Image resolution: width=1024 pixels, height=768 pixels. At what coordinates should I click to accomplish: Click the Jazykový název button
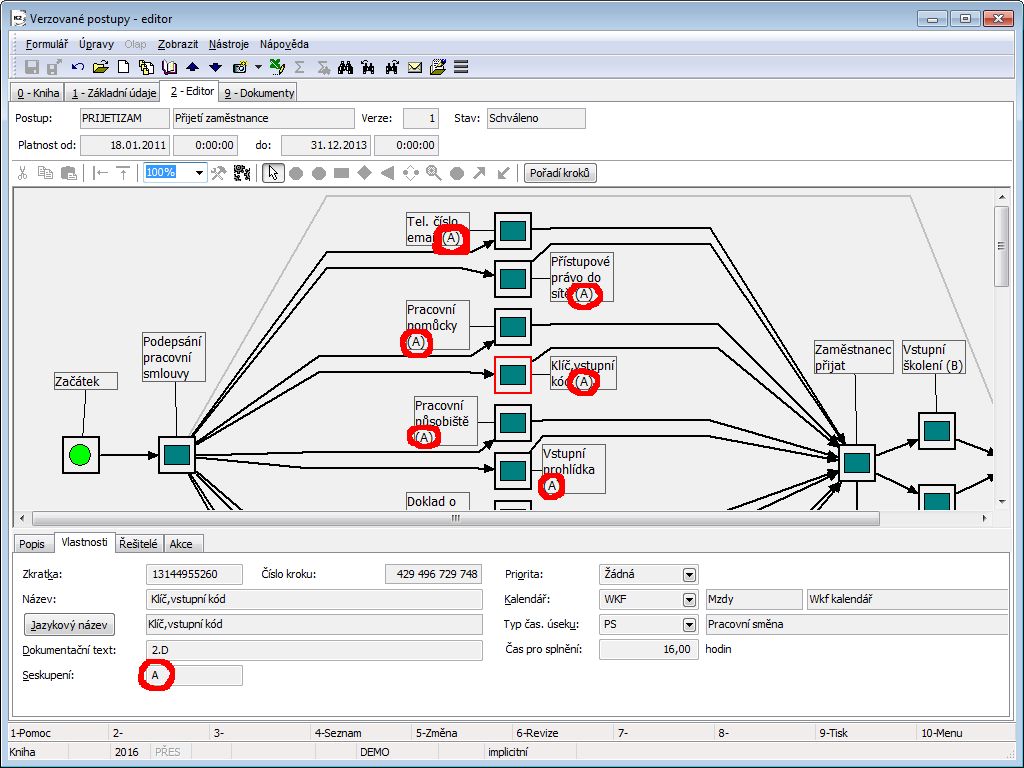69,625
